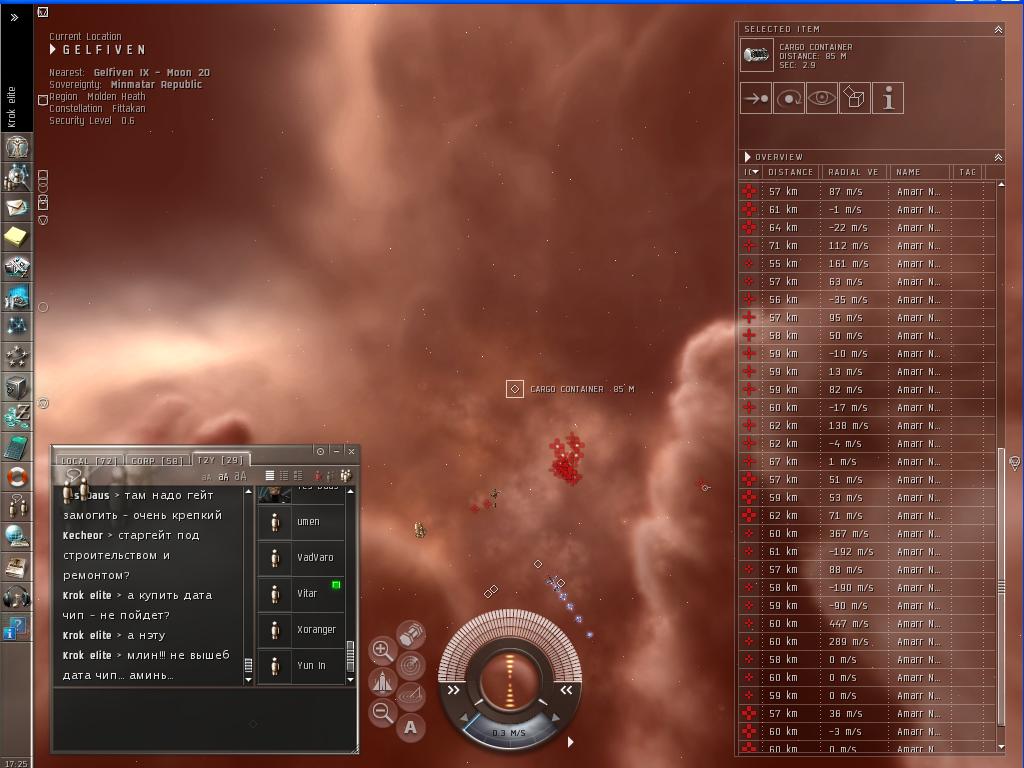This screenshot has width=1024, height=768.
Task: Click Look At eye icon in Selected Item
Action: [x=822, y=98]
